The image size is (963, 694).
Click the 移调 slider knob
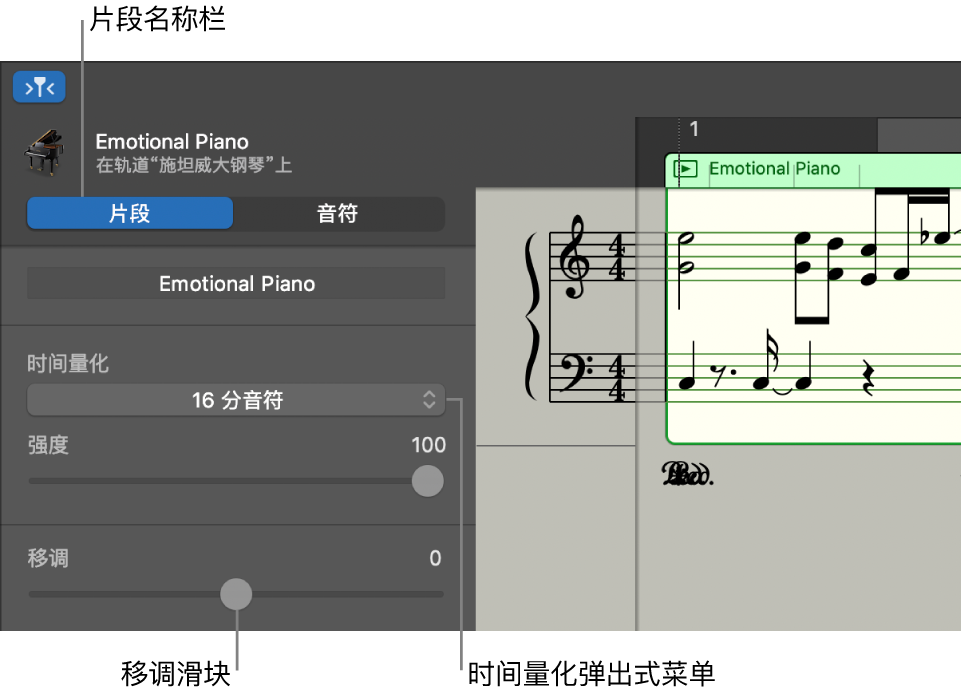pos(236,594)
